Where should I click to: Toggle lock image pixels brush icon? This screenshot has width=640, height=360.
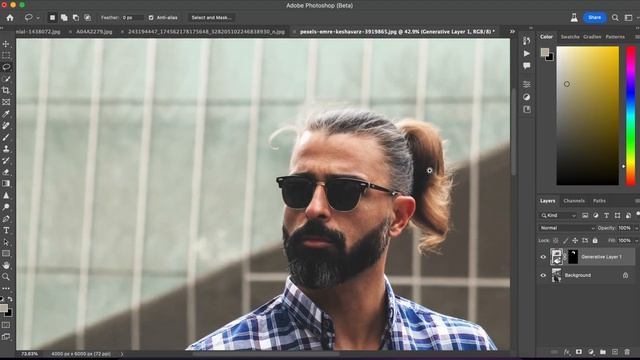[565, 241]
